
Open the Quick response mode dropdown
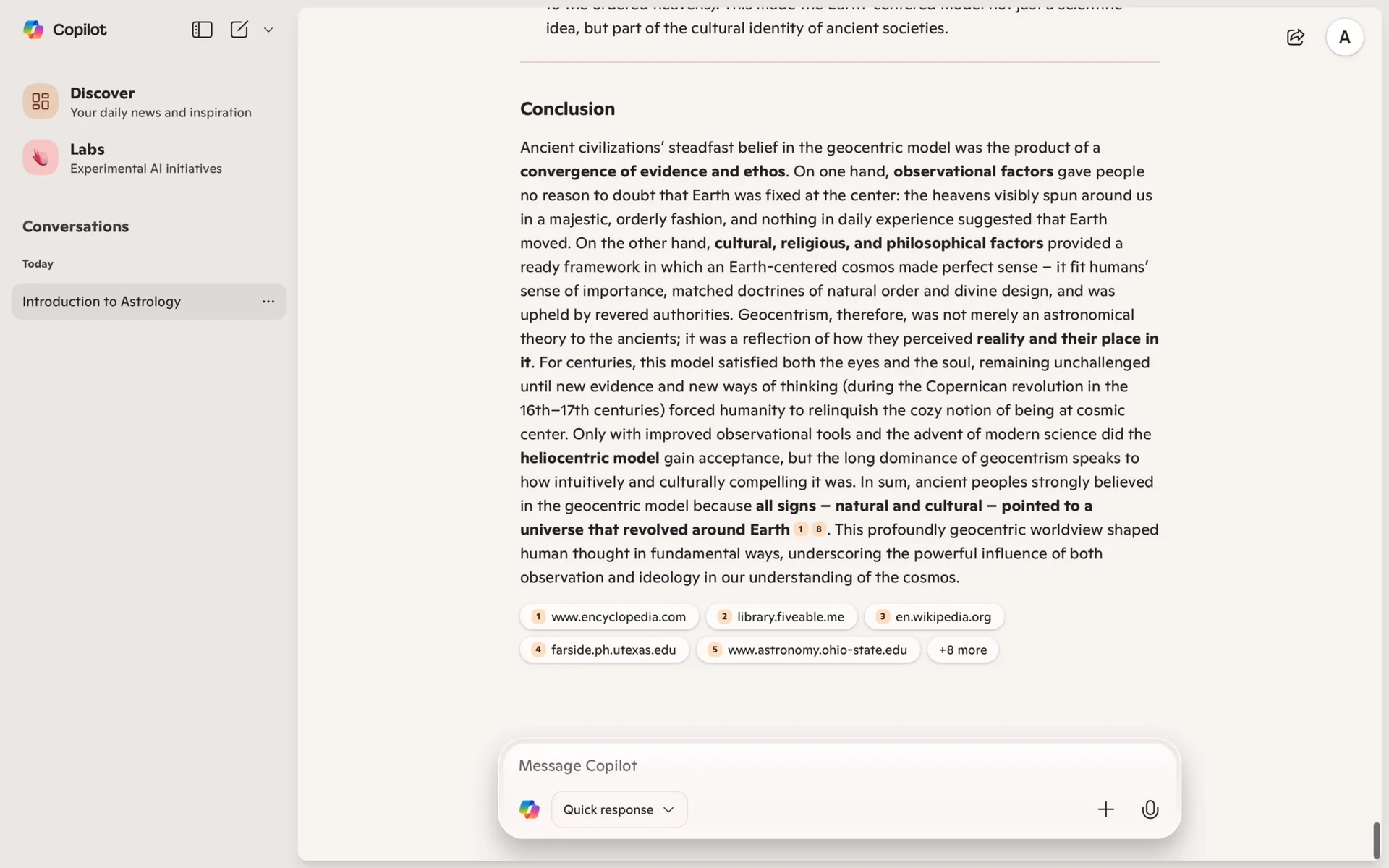[x=619, y=809]
